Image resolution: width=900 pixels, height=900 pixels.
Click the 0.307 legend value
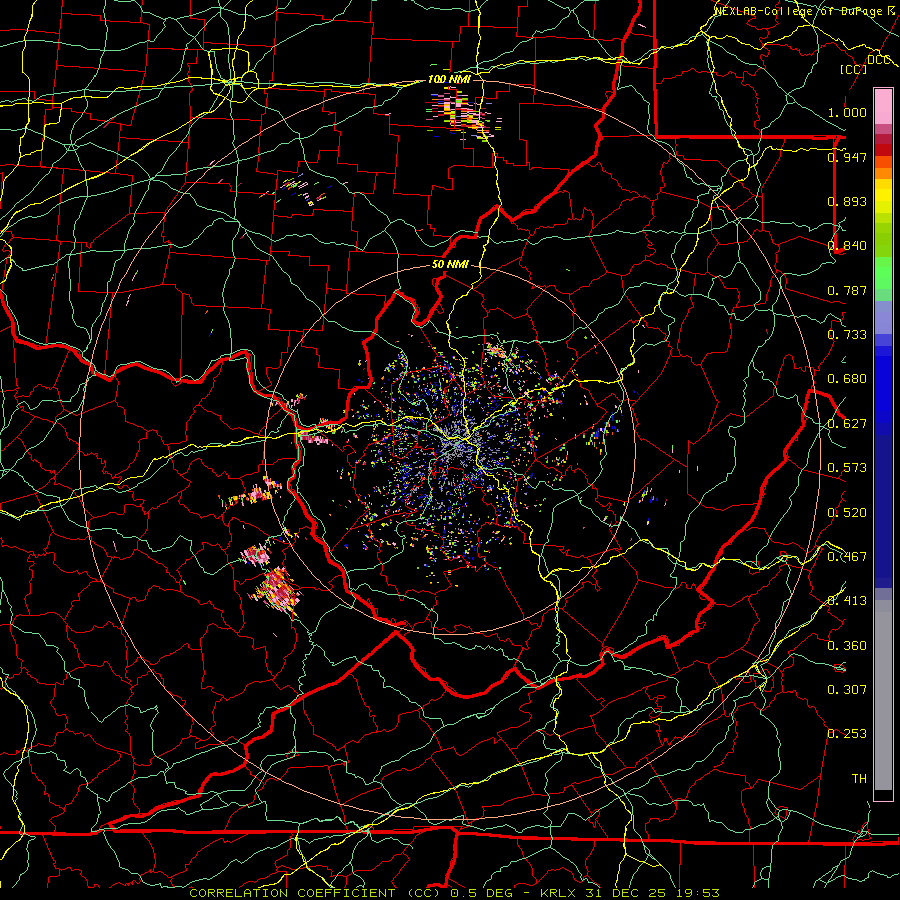point(847,690)
